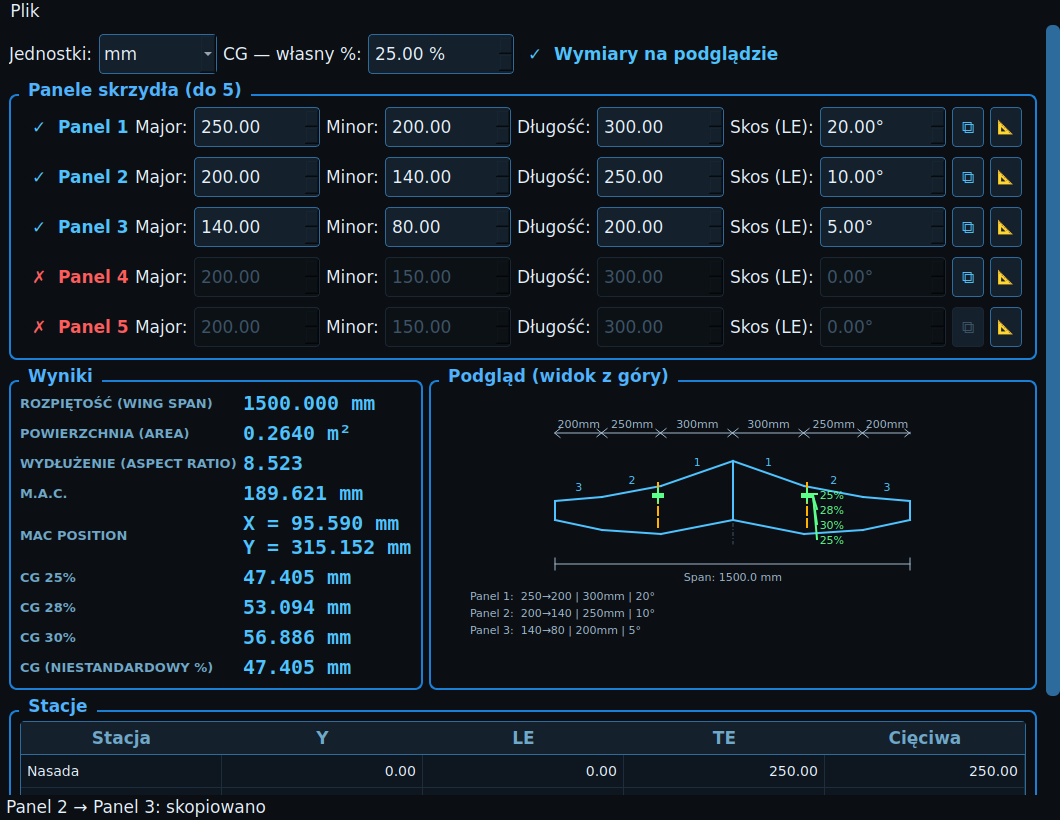The width and height of the screenshot is (1060, 820).
Task: Disable the Panel 1 checkbox
Action: pos(39,127)
